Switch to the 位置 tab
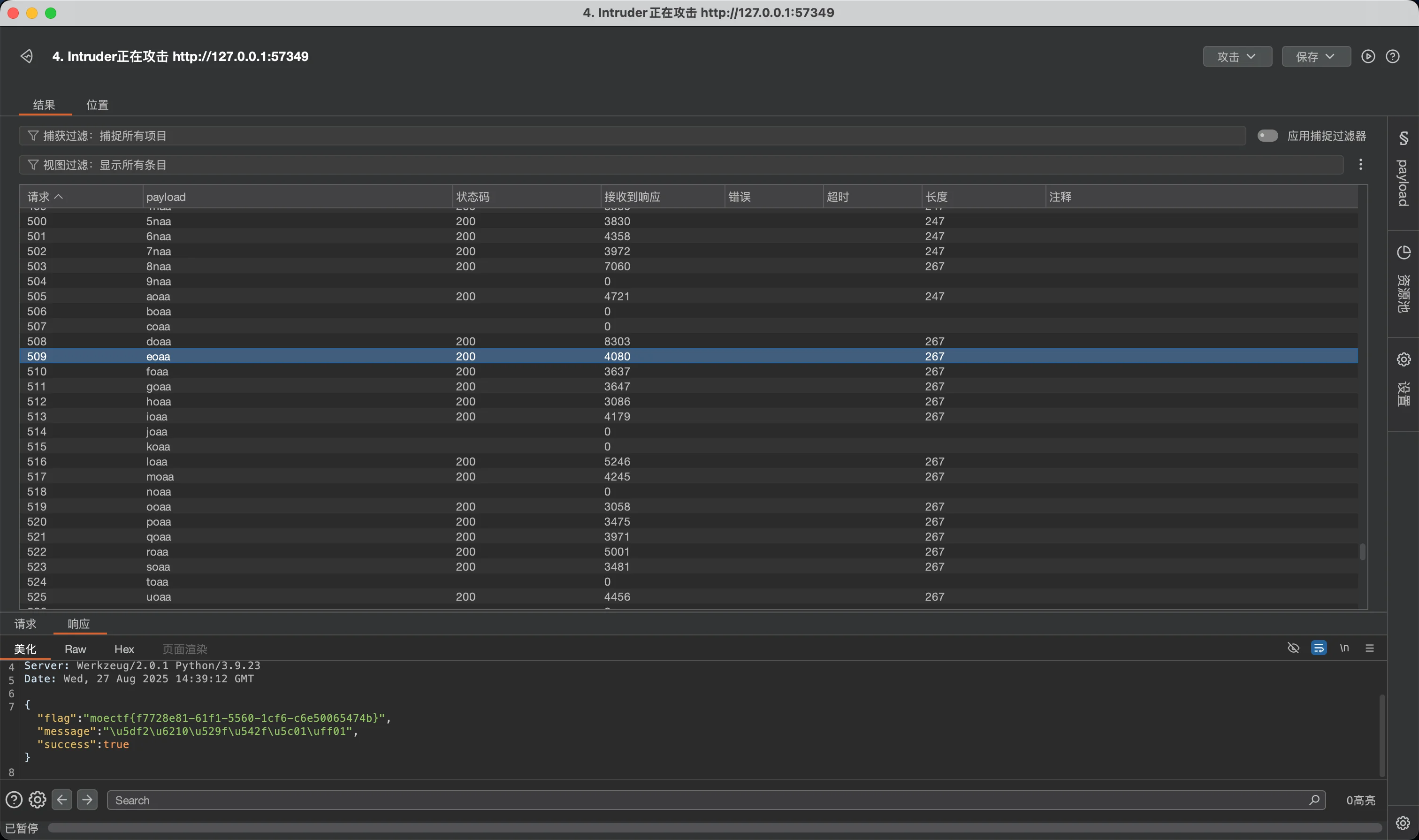The height and width of the screenshot is (840, 1419). 97,105
